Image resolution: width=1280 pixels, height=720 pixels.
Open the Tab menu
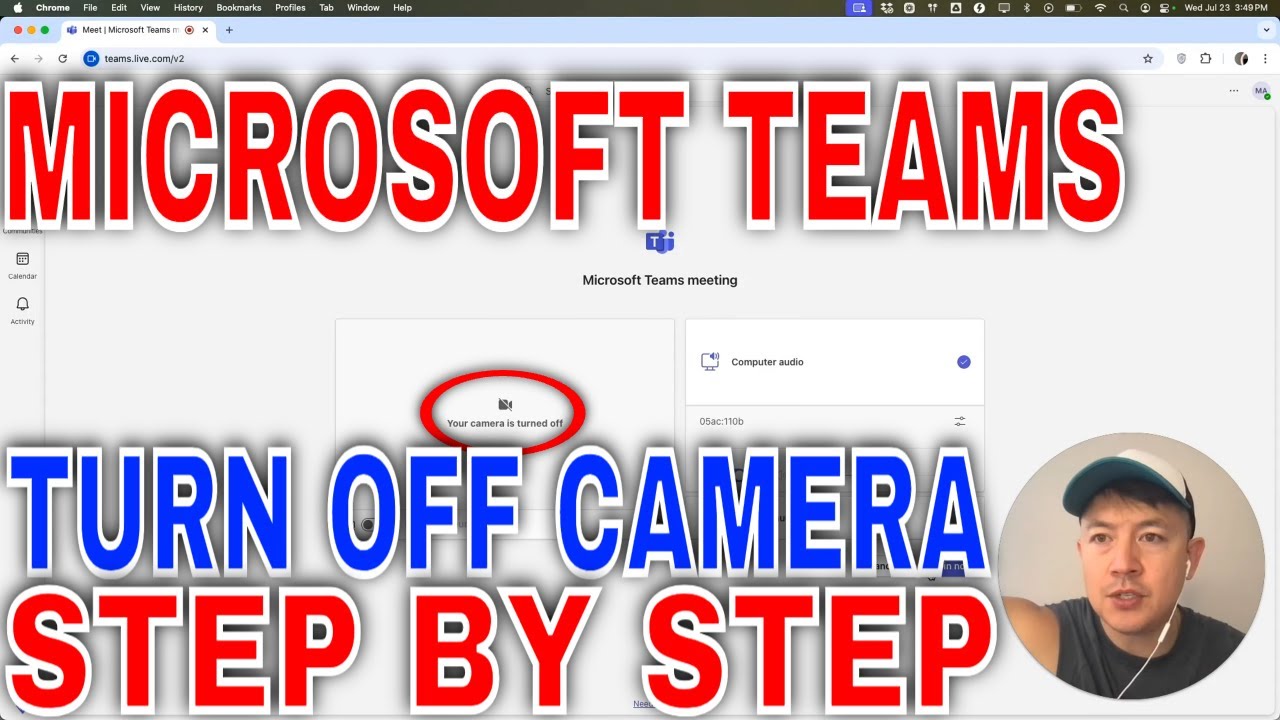[326, 8]
